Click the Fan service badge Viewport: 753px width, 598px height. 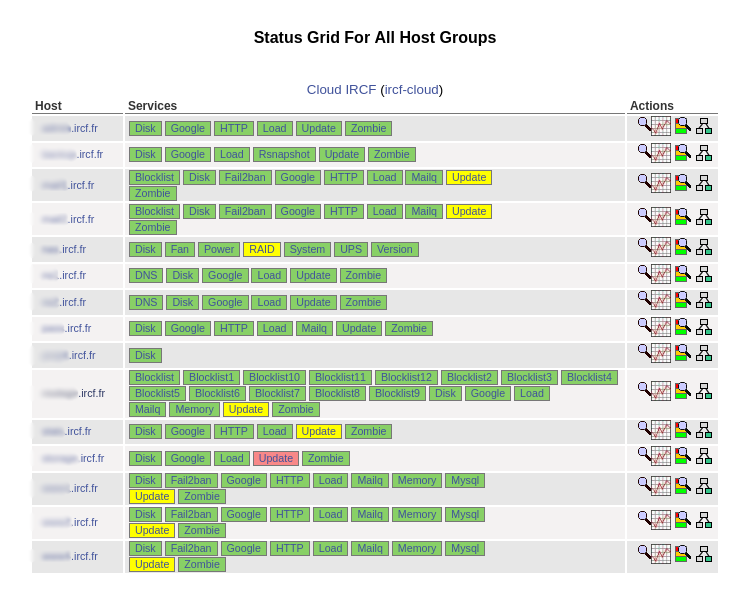(x=179, y=250)
